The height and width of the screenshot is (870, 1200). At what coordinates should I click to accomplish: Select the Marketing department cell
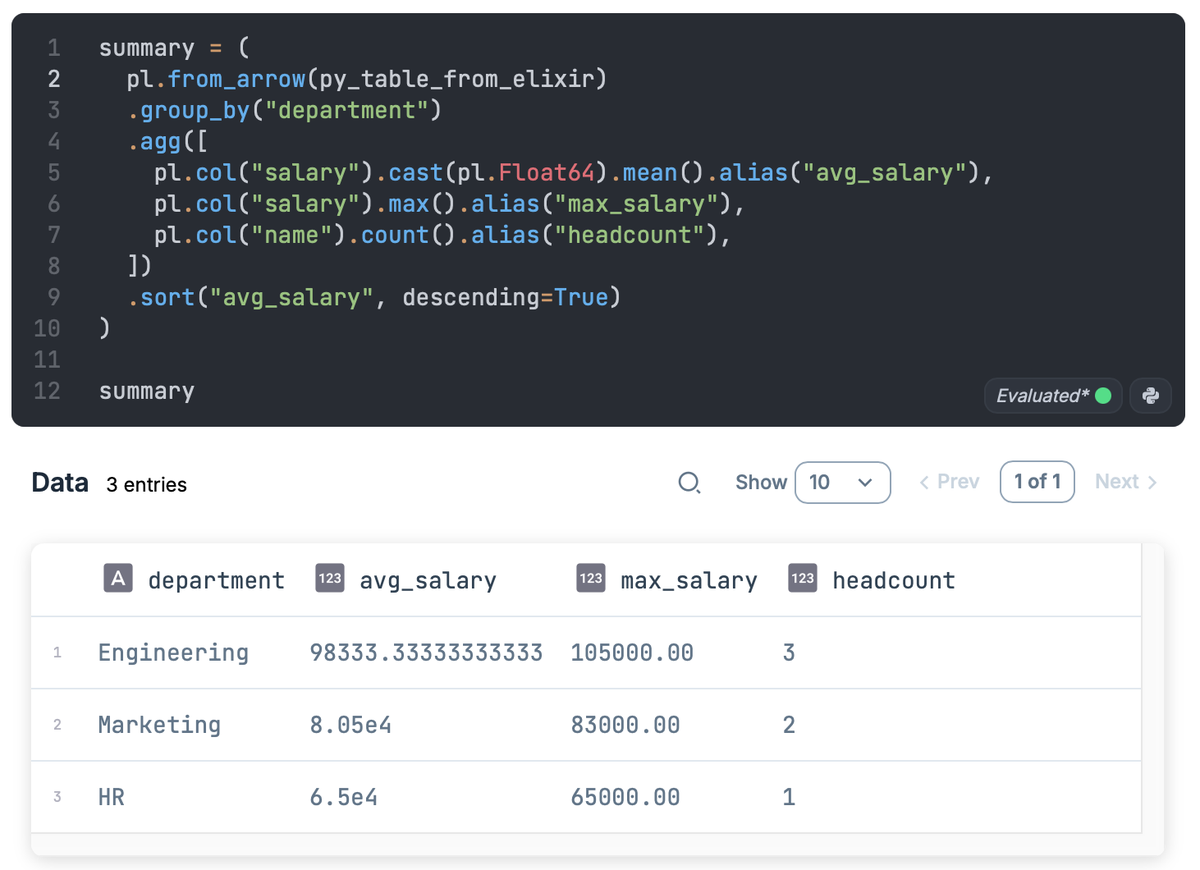click(x=159, y=725)
